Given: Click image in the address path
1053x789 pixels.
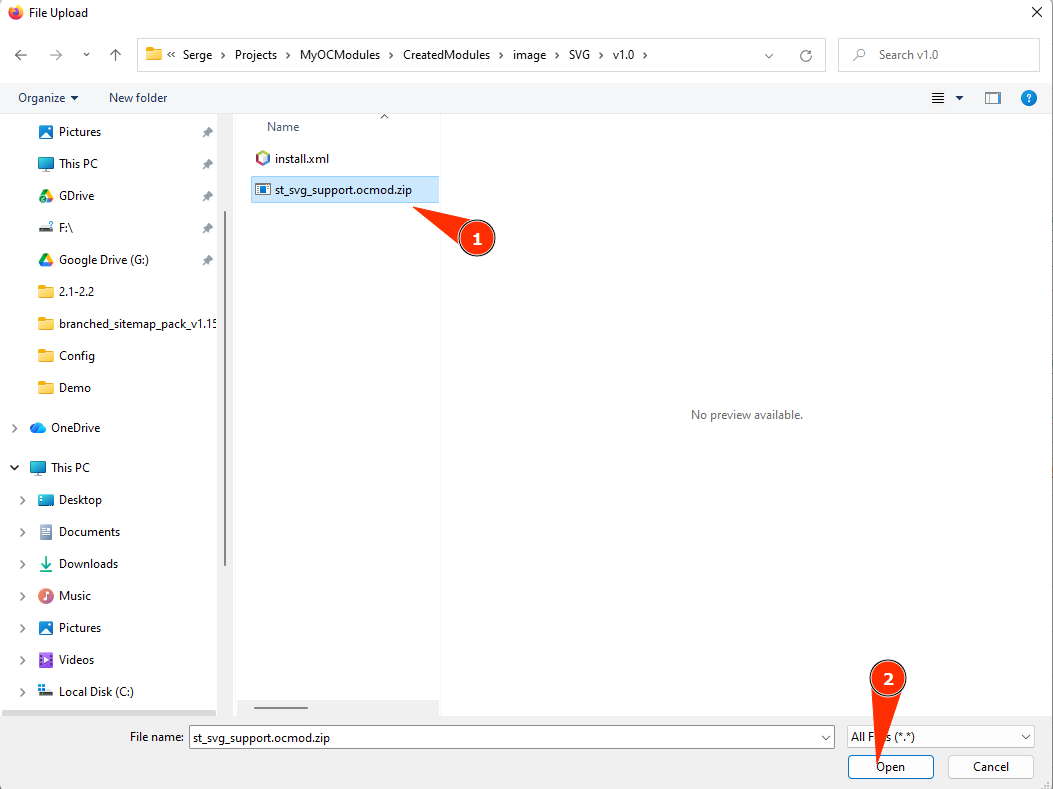Looking at the screenshot, I should (x=529, y=55).
